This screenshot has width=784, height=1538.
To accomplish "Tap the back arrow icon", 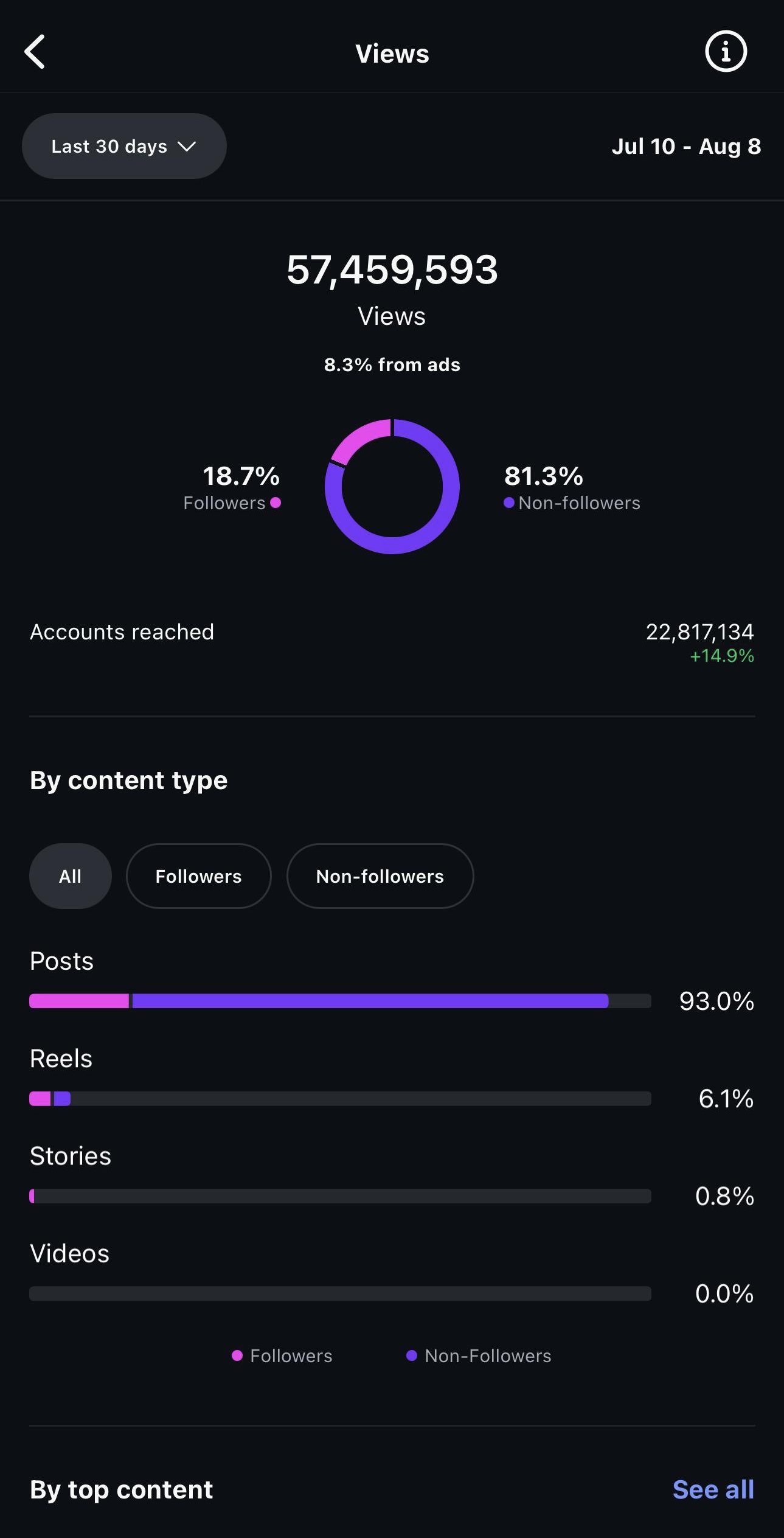I will coord(35,52).
